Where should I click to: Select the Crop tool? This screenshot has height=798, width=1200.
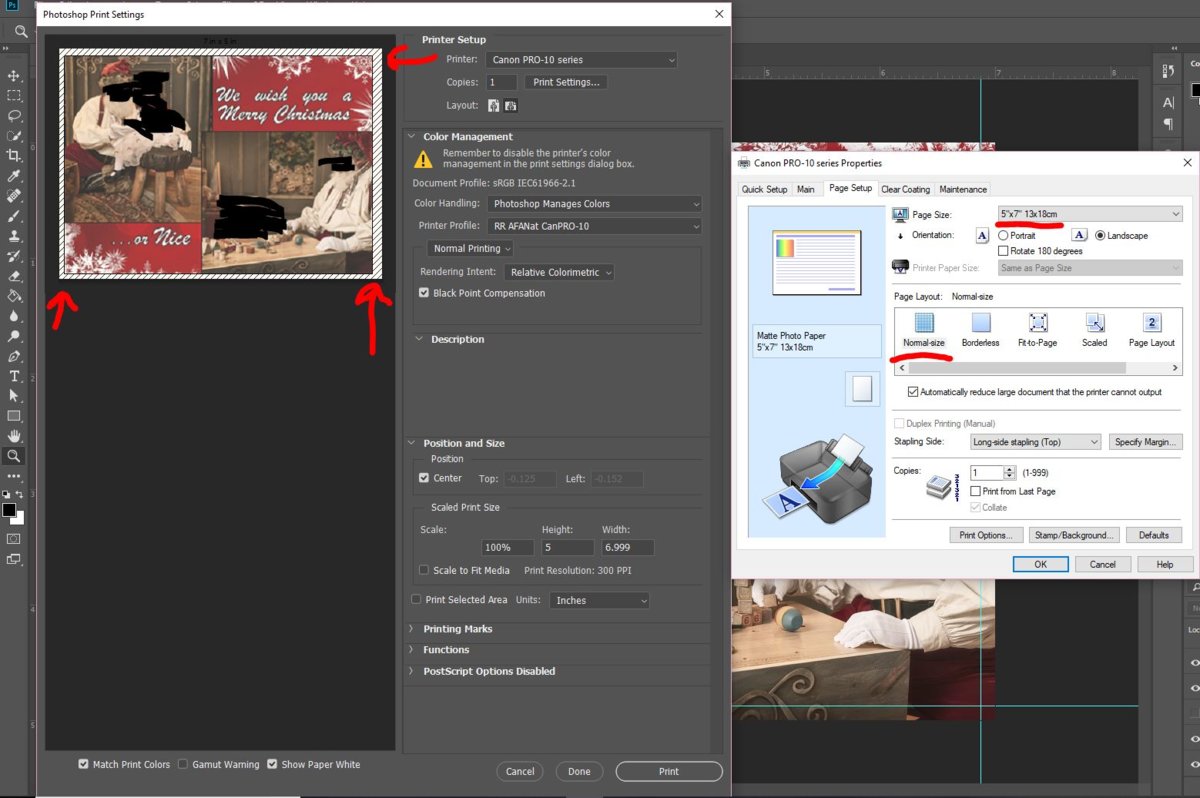pyautogui.click(x=14, y=156)
